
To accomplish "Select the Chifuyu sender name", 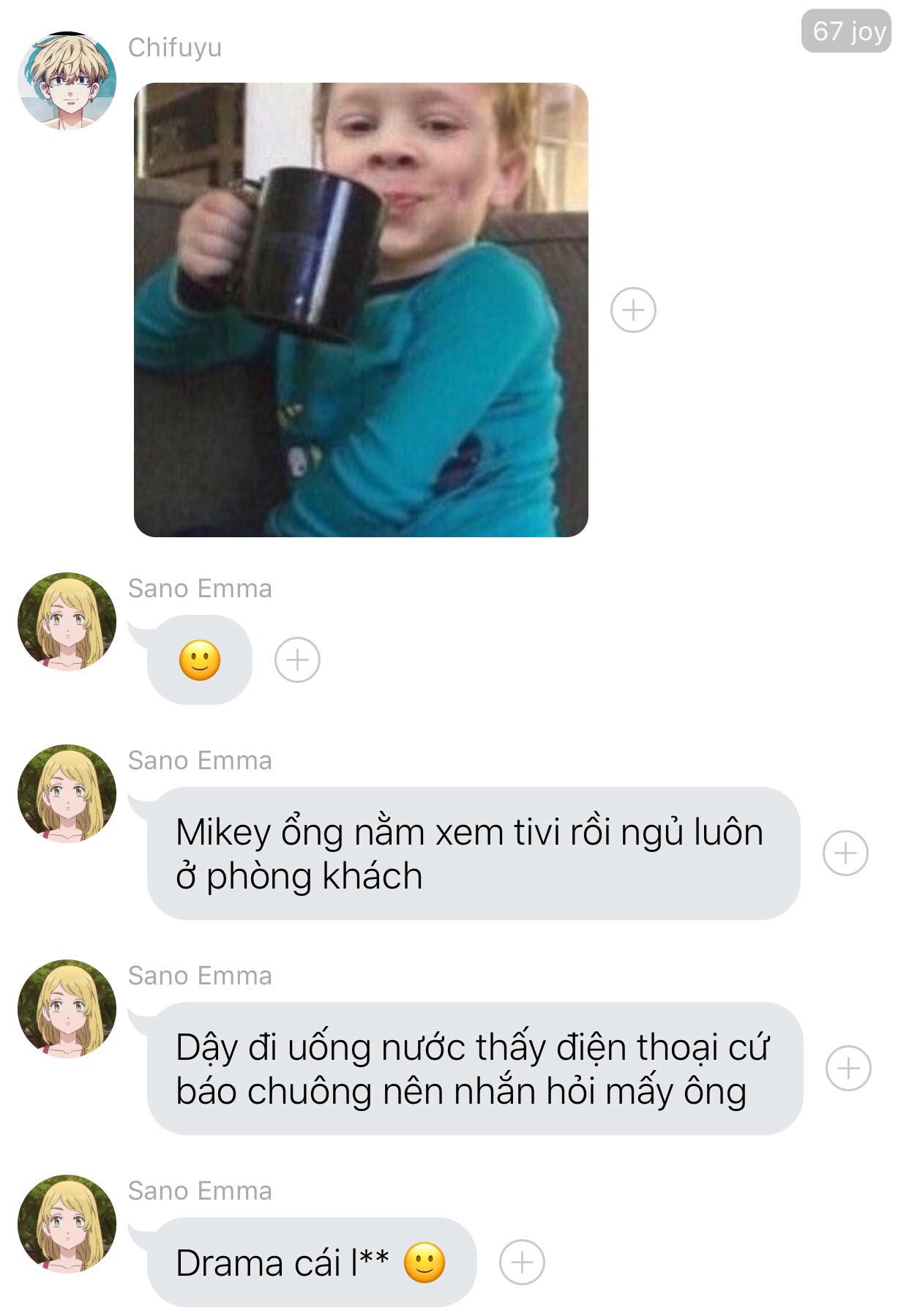I will 175,48.
